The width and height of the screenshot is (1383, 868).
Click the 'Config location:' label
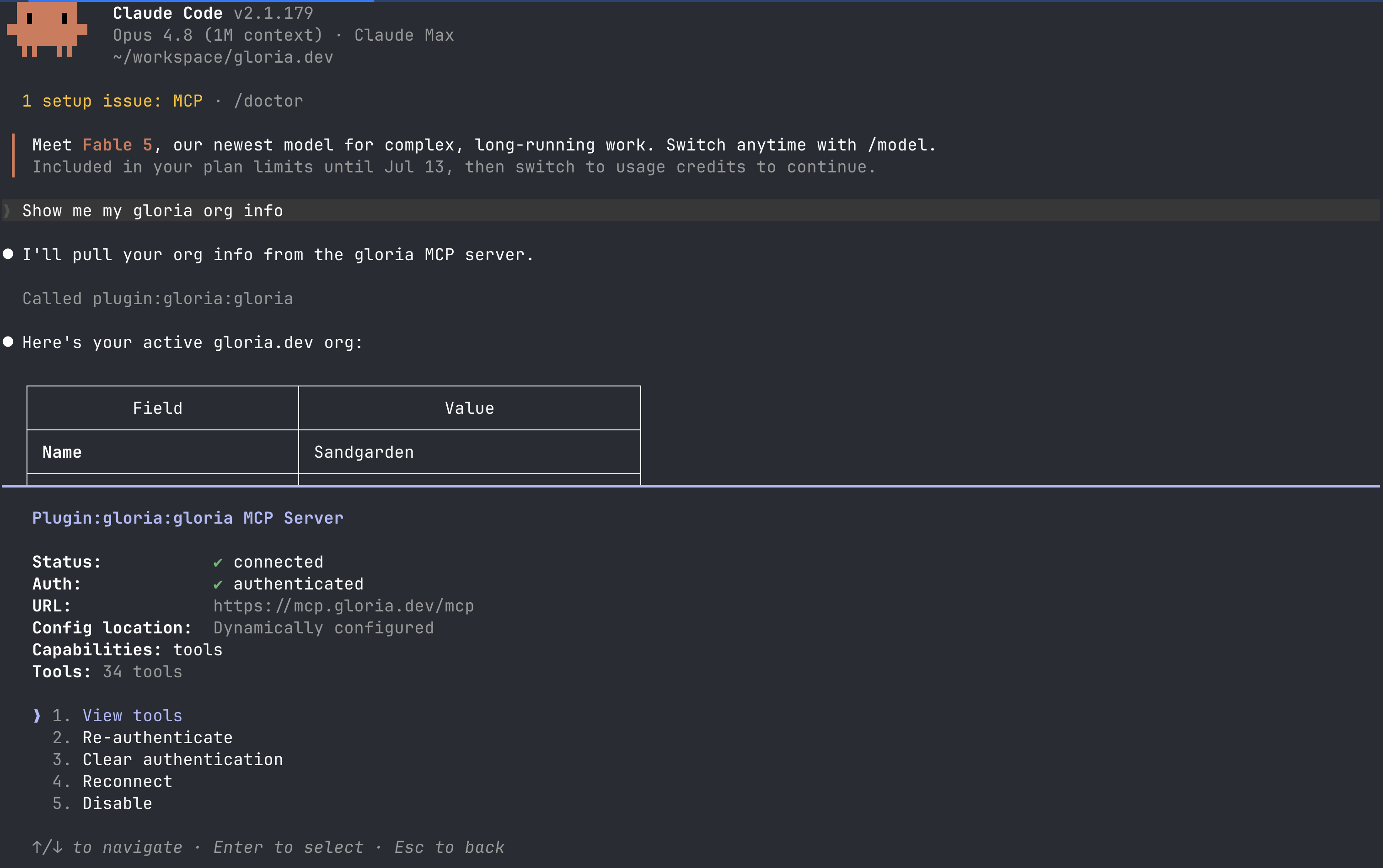click(112, 628)
